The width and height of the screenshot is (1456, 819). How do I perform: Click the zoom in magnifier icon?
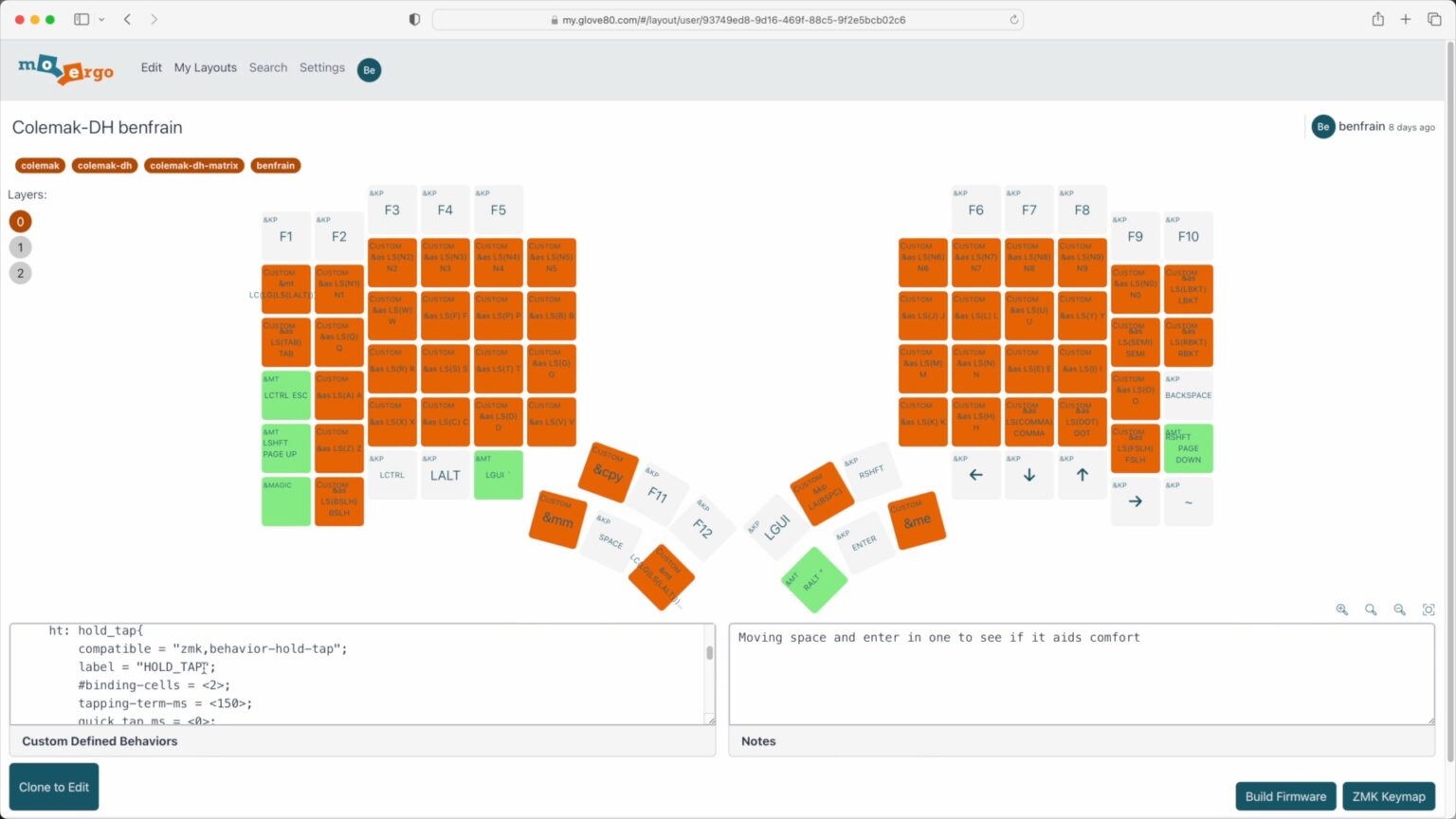[1341, 610]
